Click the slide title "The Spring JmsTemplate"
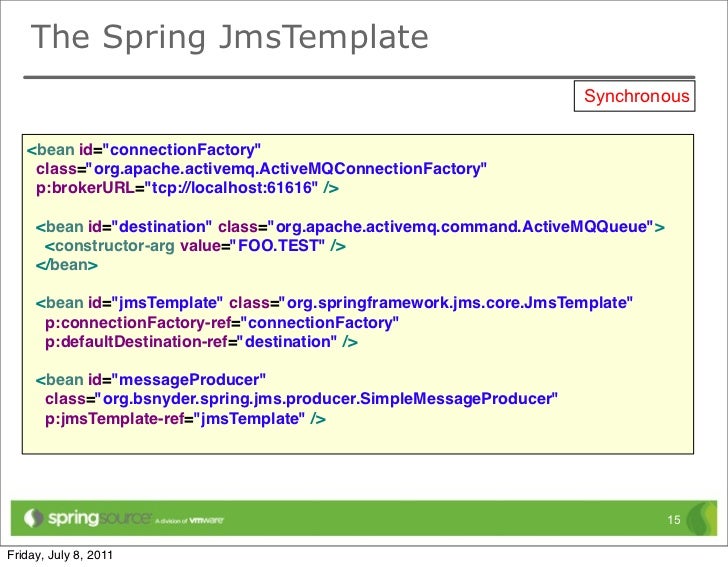Image resolution: width=728 pixels, height=567 pixels. pos(230,38)
